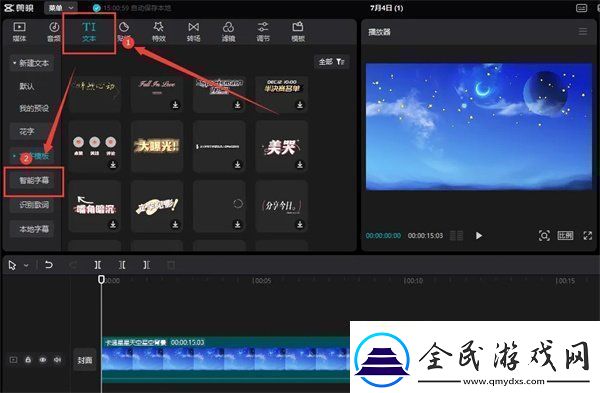Split the clip at the playhead
This screenshot has height=393, width=600.
tap(98, 265)
